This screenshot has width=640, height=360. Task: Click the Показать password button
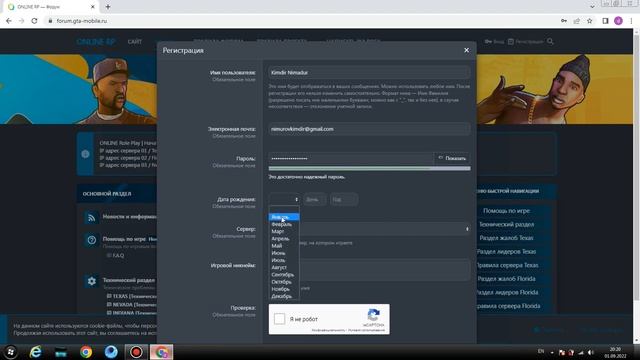pyautogui.click(x=452, y=158)
